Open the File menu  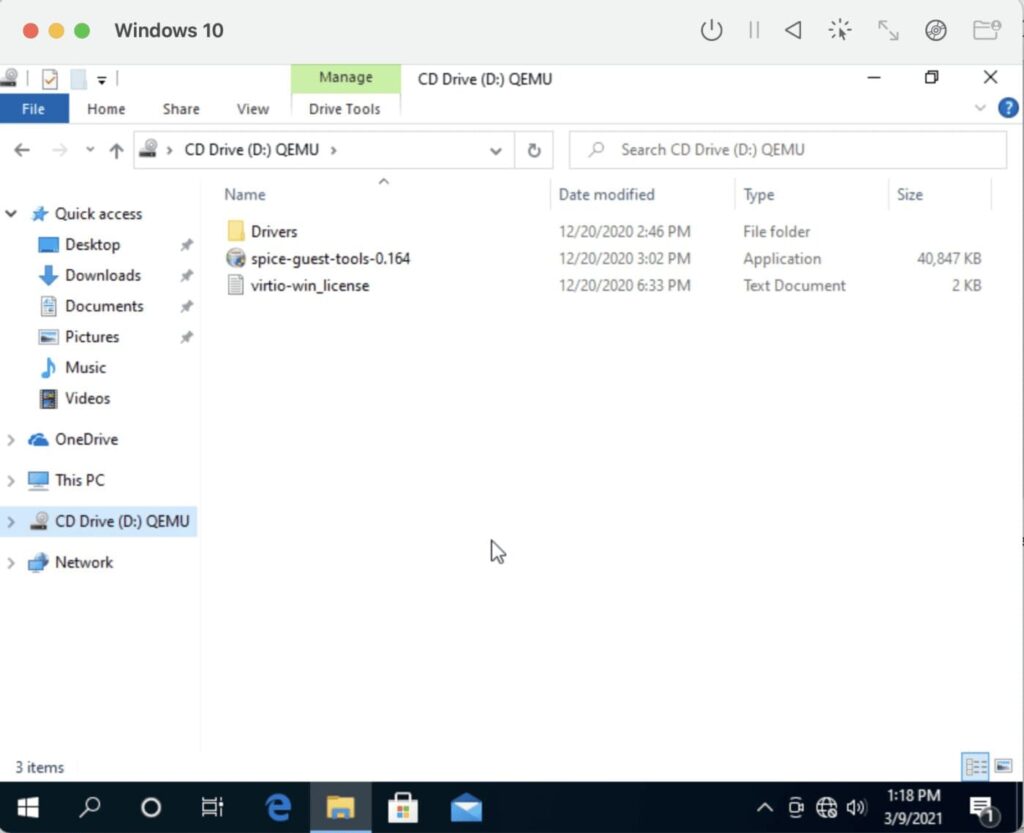coord(33,108)
